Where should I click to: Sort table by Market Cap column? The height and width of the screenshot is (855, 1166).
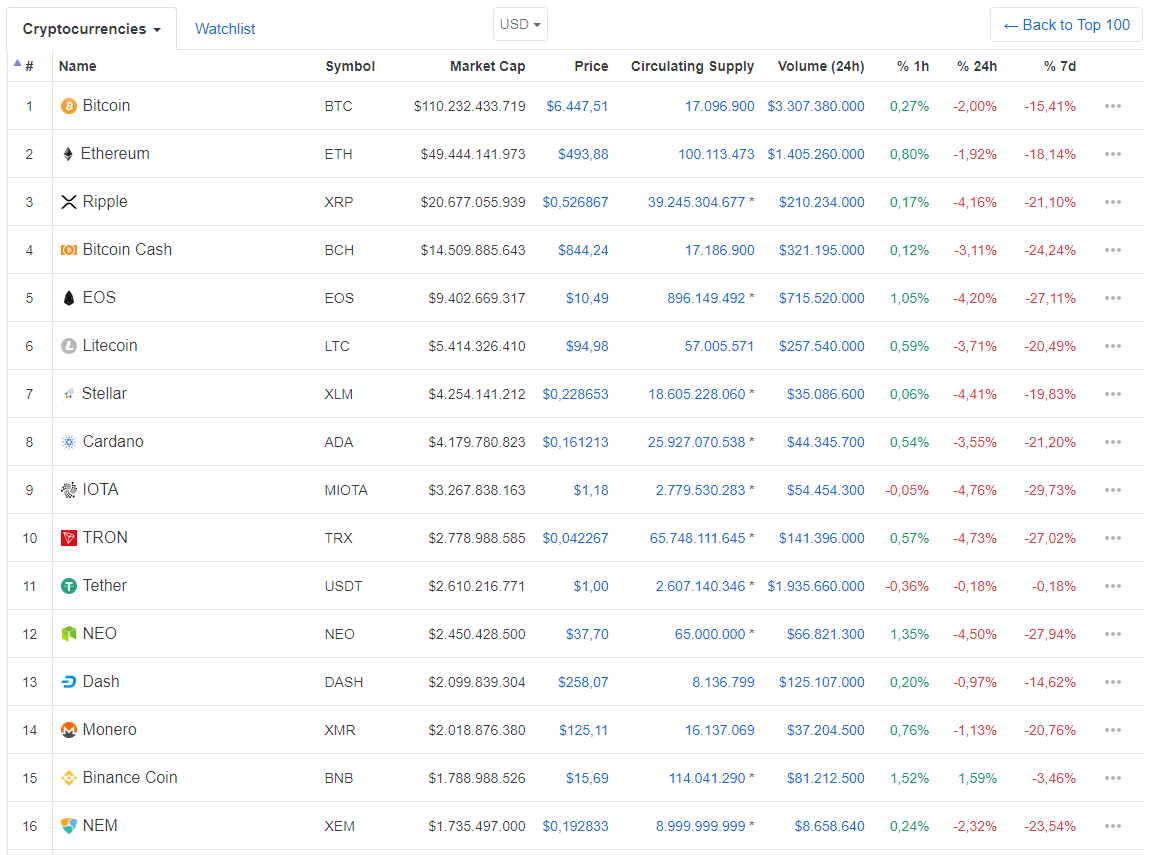click(x=487, y=66)
